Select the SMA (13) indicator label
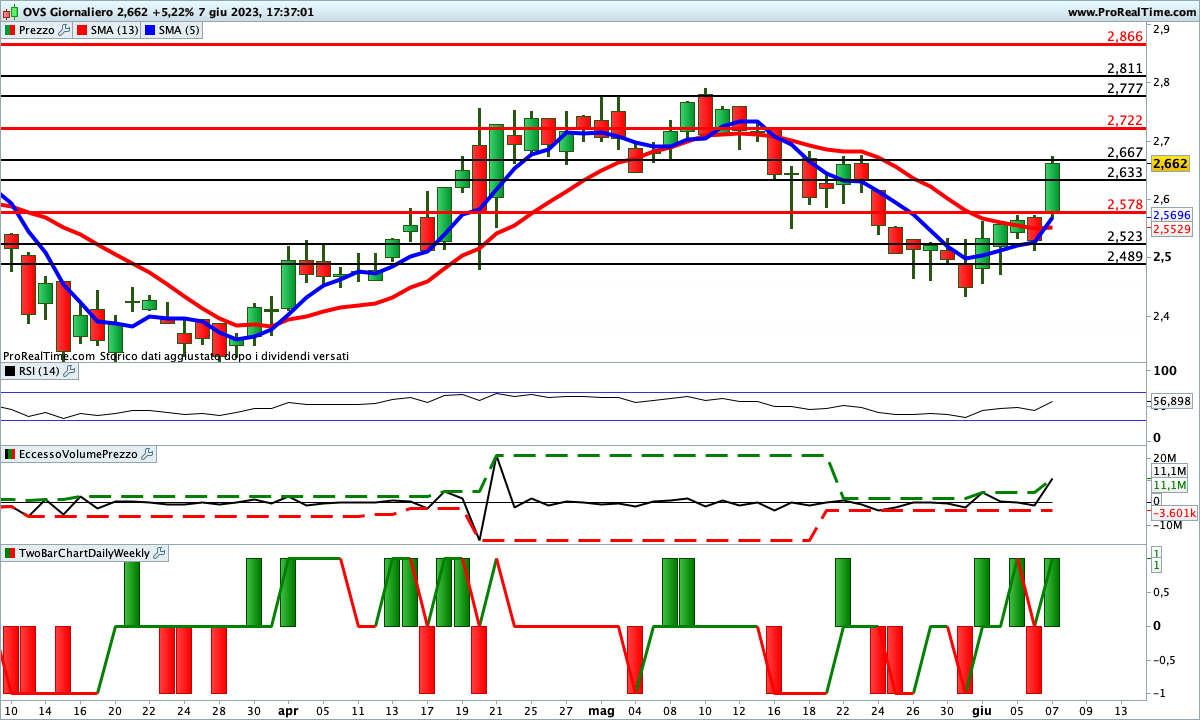The image size is (1200, 720). pyautogui.click(x=114, y=30)
